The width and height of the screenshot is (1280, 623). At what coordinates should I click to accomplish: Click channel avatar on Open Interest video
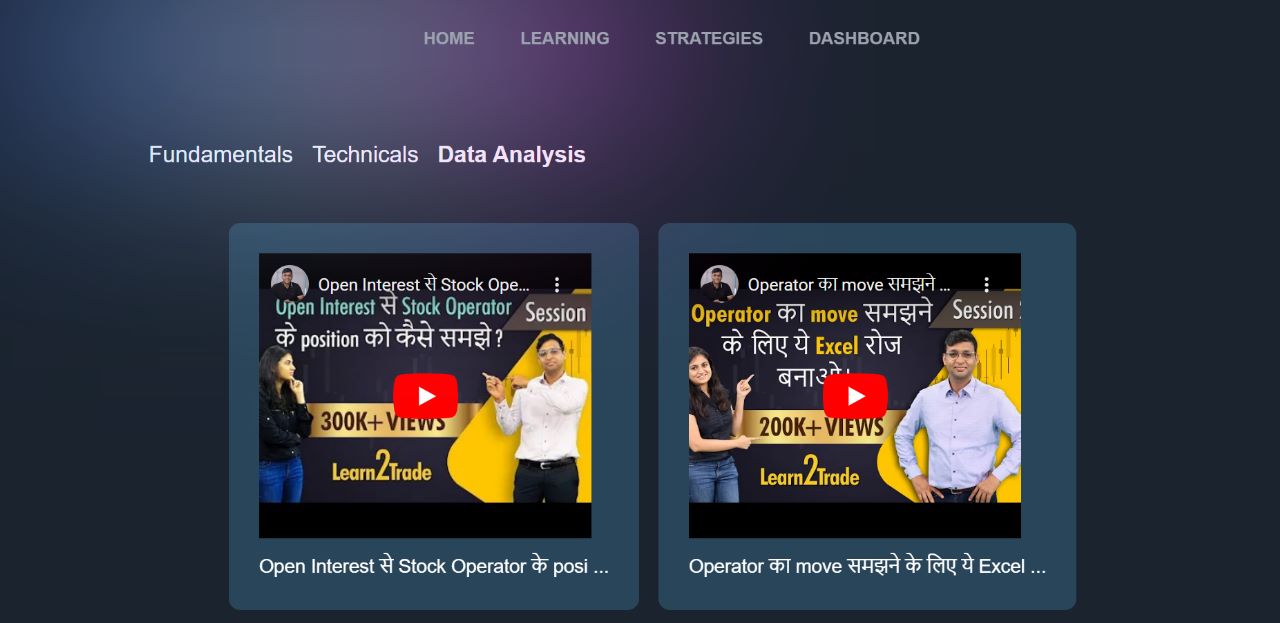pos(290,284)
